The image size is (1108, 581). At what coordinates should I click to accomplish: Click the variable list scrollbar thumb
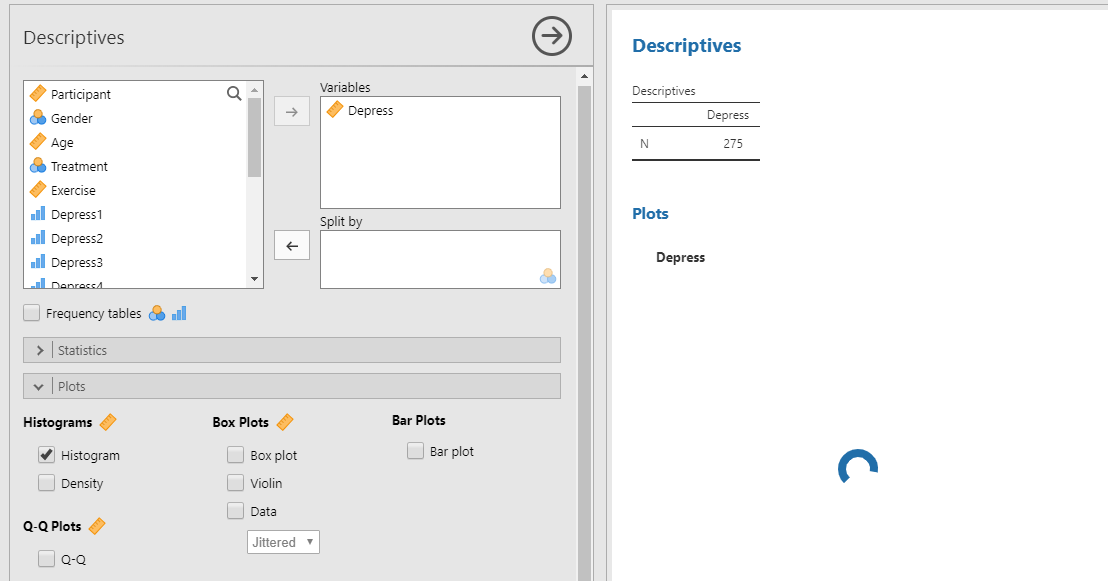(x=255, y=137)
